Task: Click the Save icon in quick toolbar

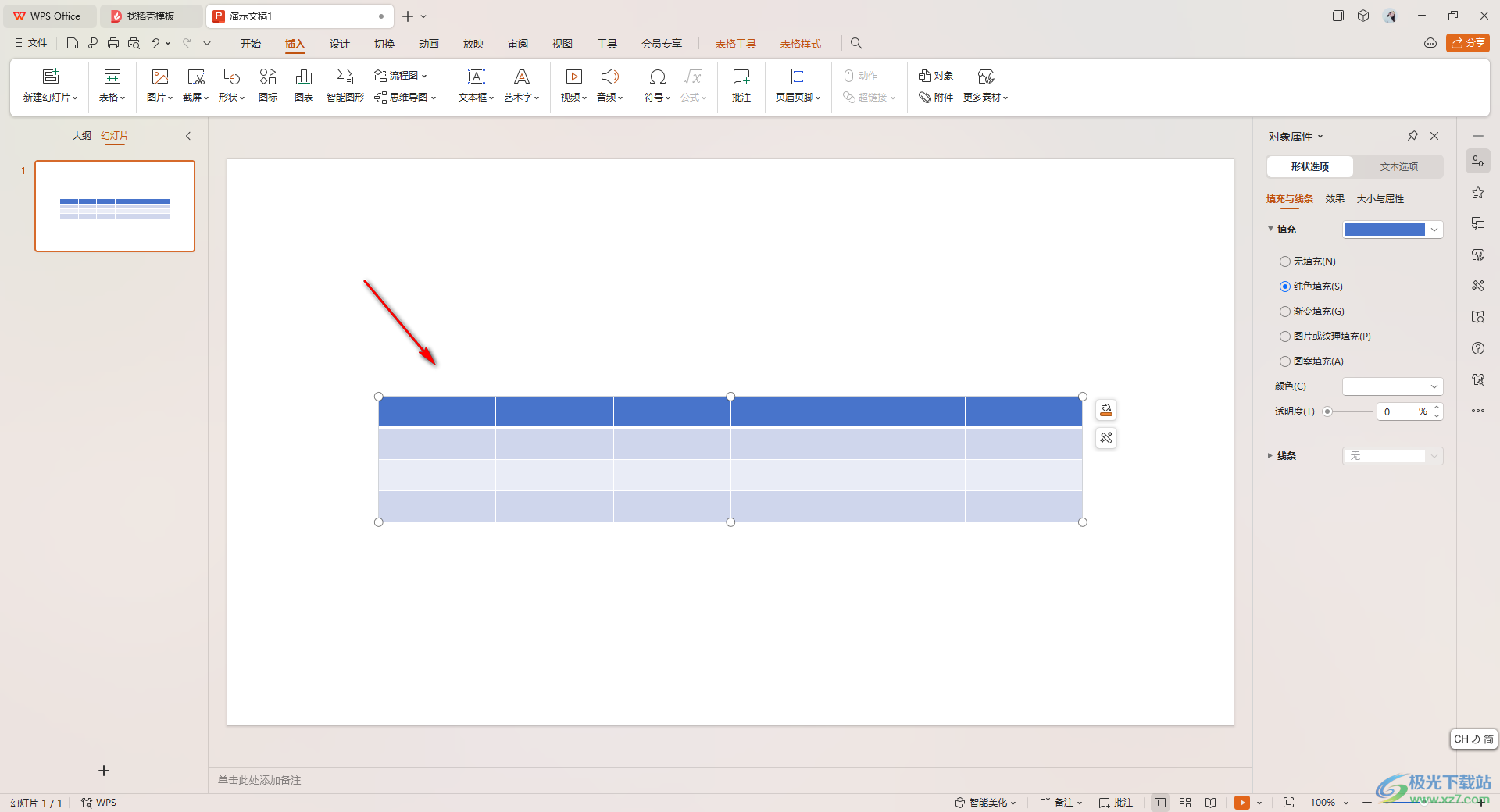Action: [x=73, y=44]
